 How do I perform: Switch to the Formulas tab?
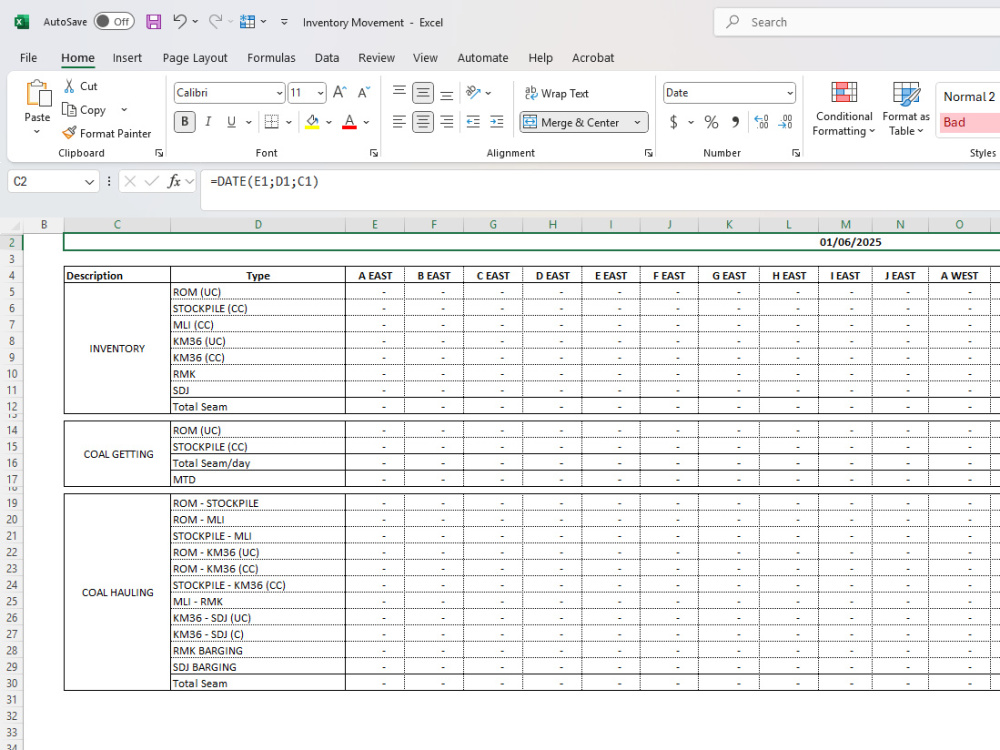click(x=271, y=57)
